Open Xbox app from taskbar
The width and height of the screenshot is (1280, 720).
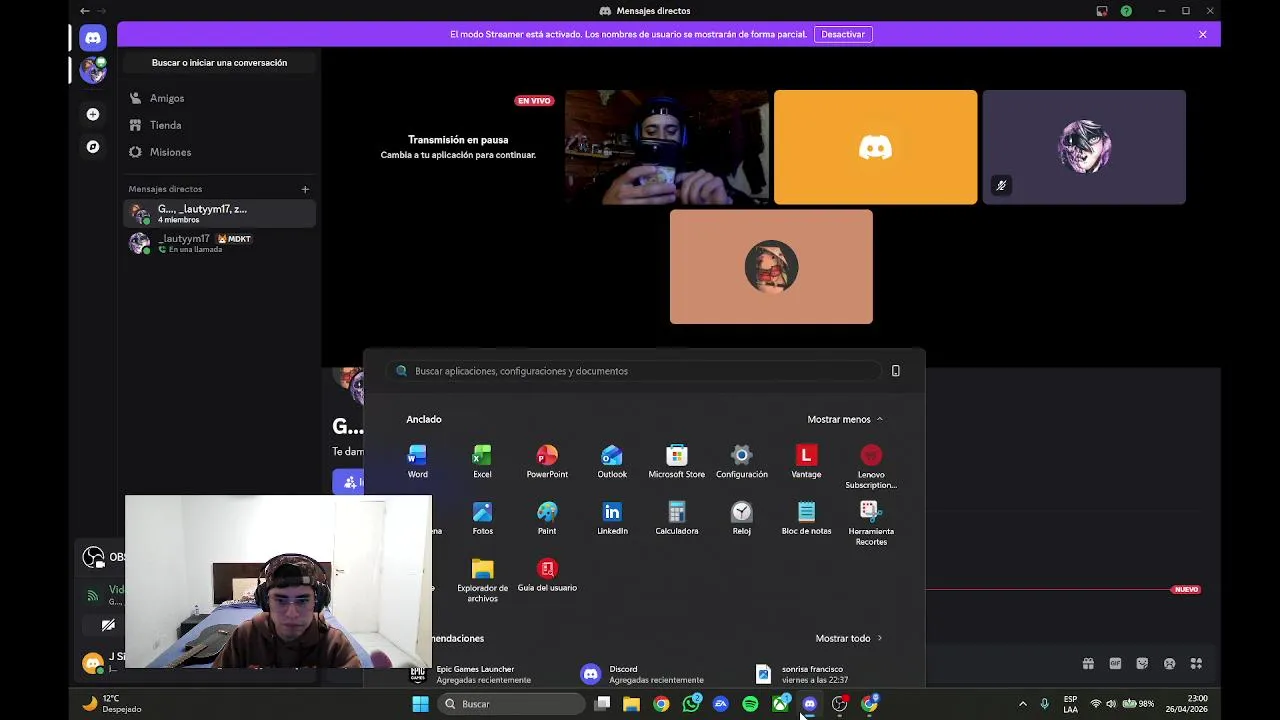780,704
